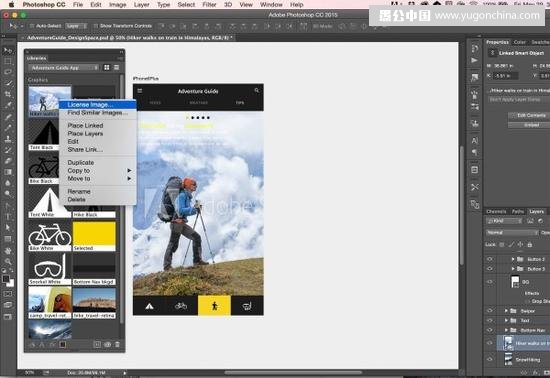The image size is (550, 378).
Task: Hide the Button 3 layer group
Action: (x=490, y=269)
